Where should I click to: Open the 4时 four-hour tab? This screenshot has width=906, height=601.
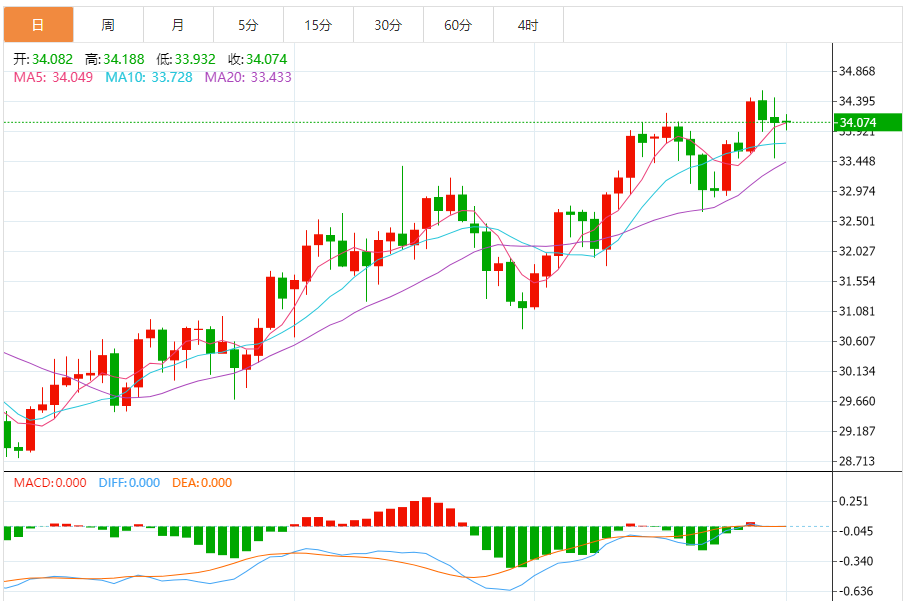coord(528,25)
